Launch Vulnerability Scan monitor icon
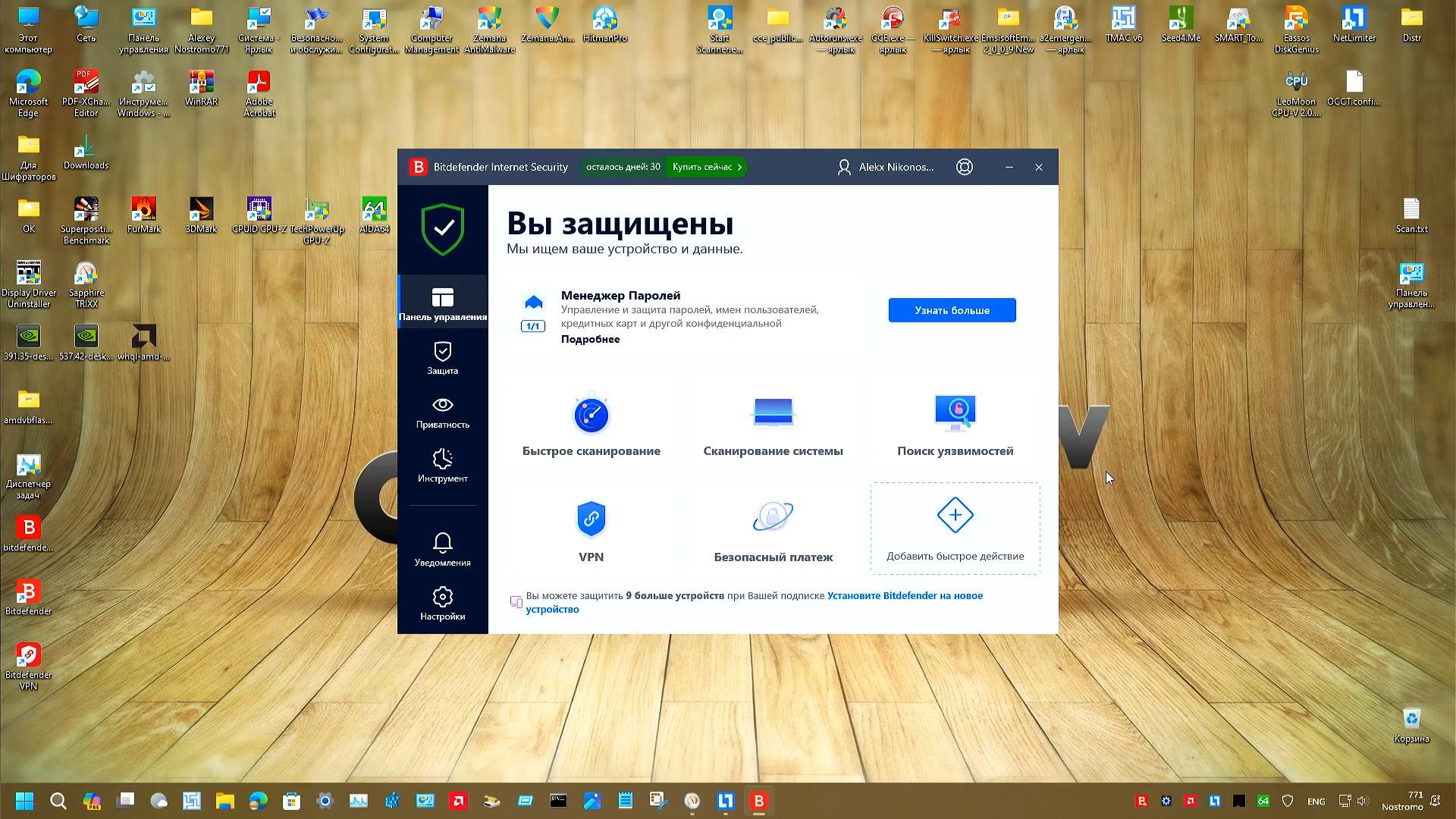Image resolution: width=1456 pixels, height=819 pixels. (955, 413)
